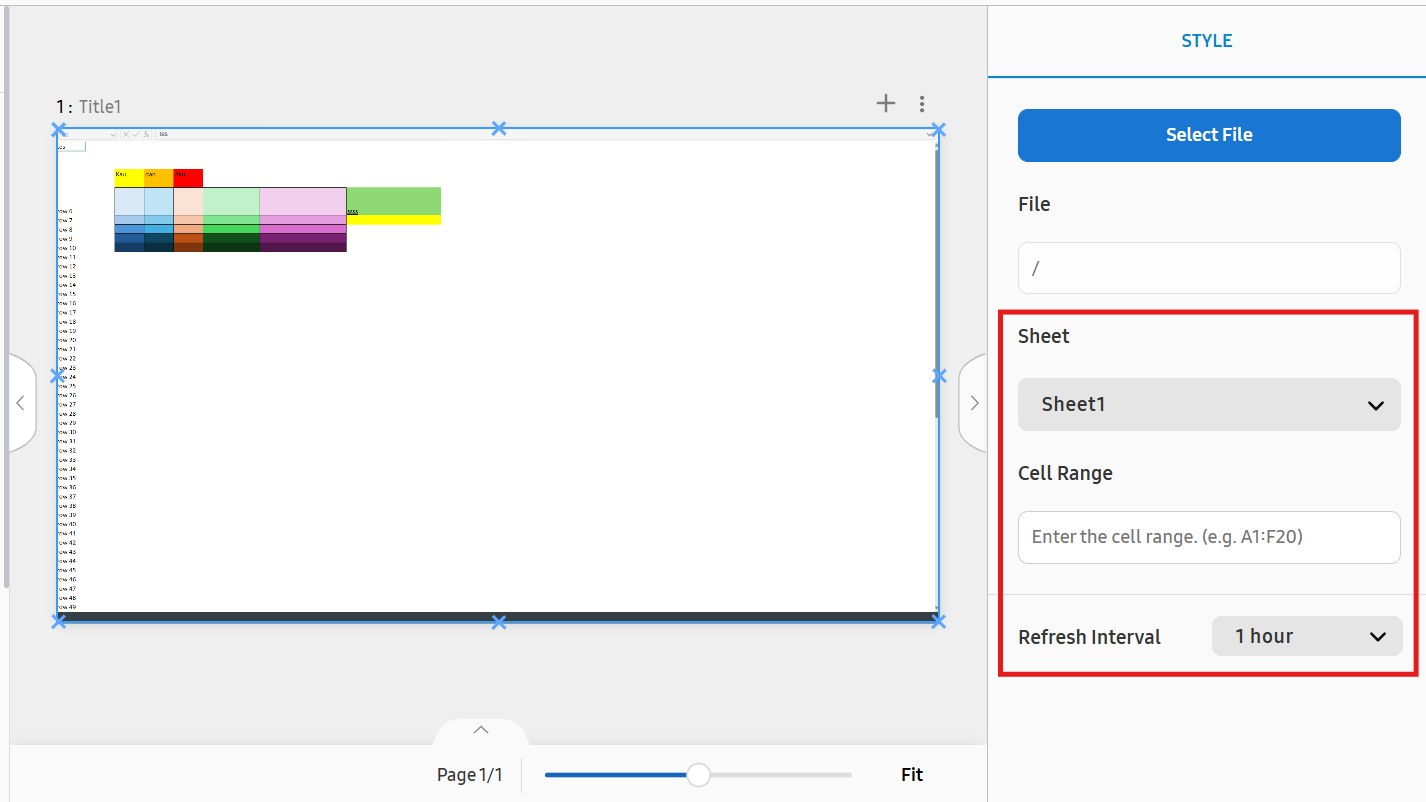Add a new page with the plus icon
1426x802 pixels.
[x=885, y=104]
